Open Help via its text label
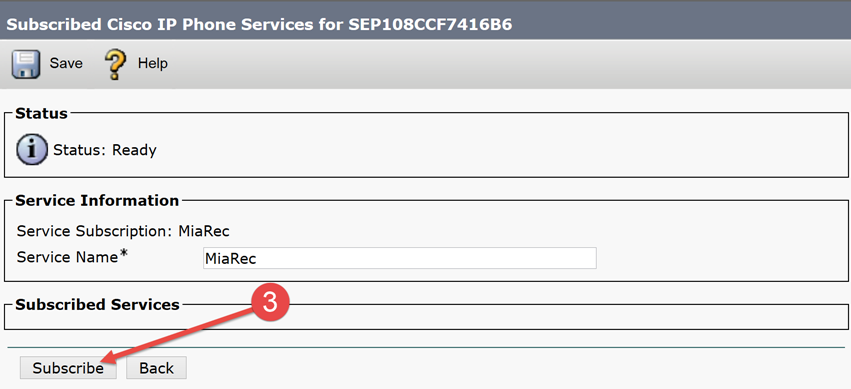The width and height of the screenshot is (851, 389). [x=153, y=63]
